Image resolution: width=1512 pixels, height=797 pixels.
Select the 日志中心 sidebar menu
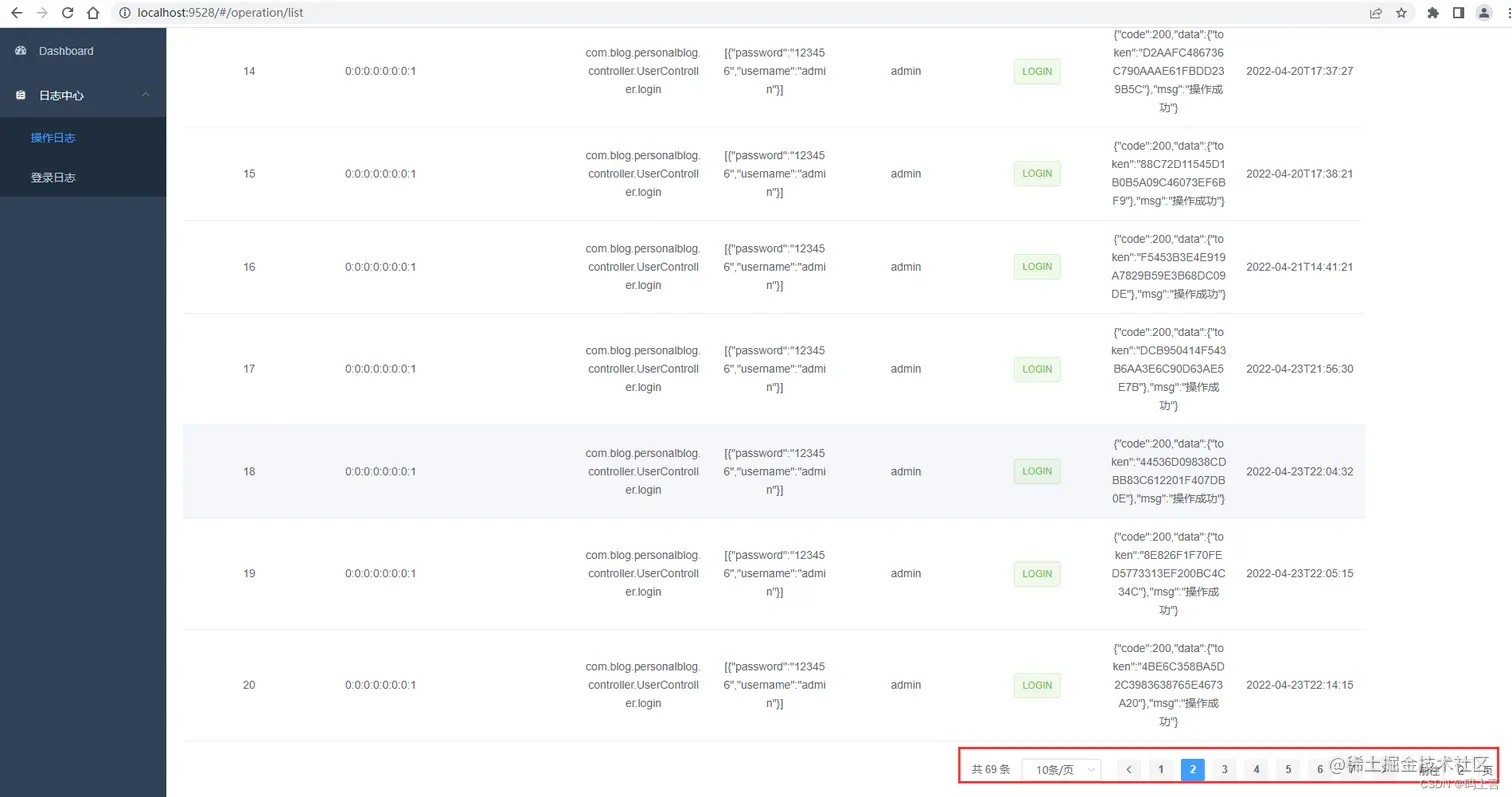pyautogui.click(x=83, y=95)
